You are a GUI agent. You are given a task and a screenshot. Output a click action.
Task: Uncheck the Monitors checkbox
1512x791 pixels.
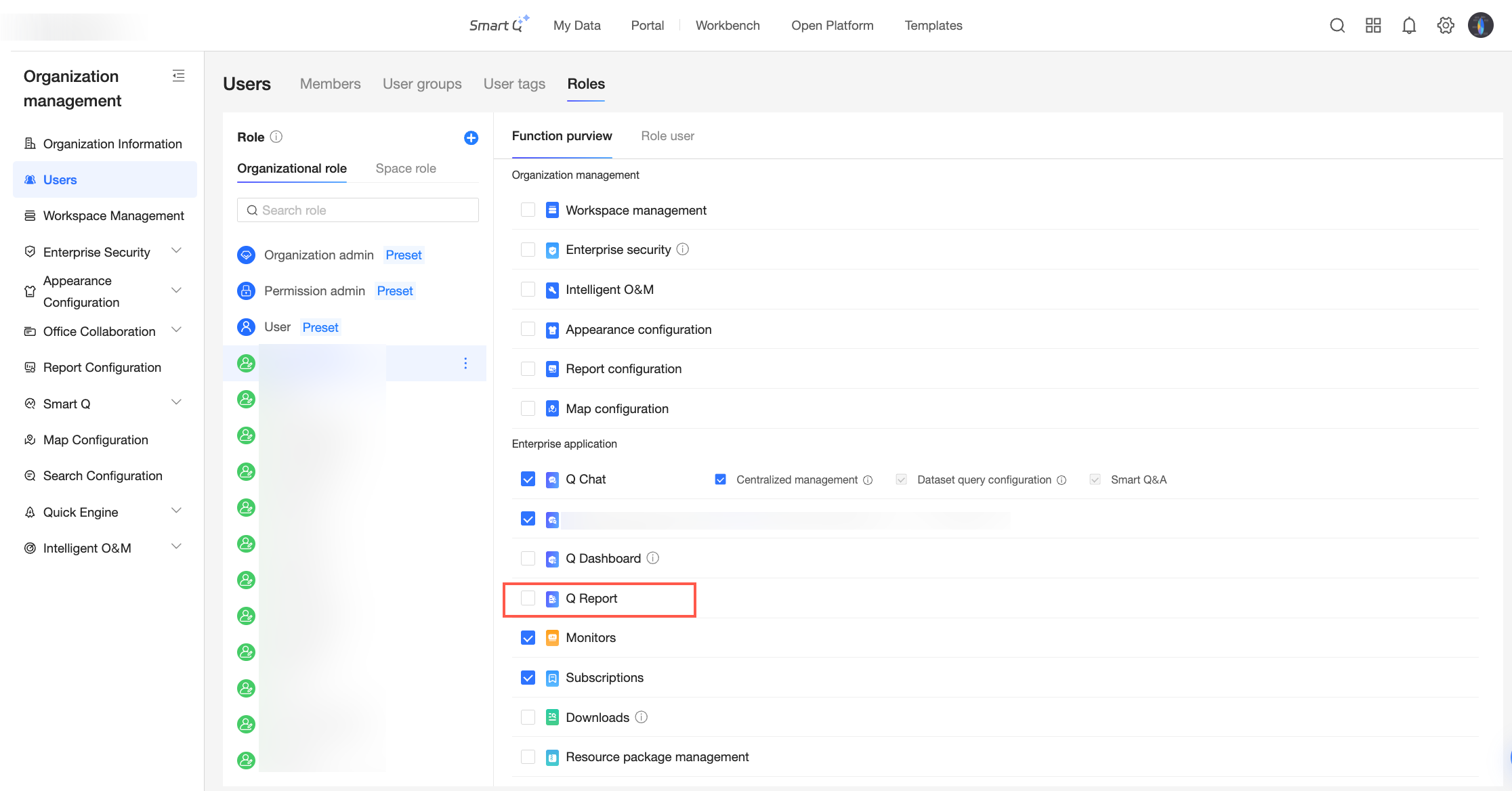528,638
